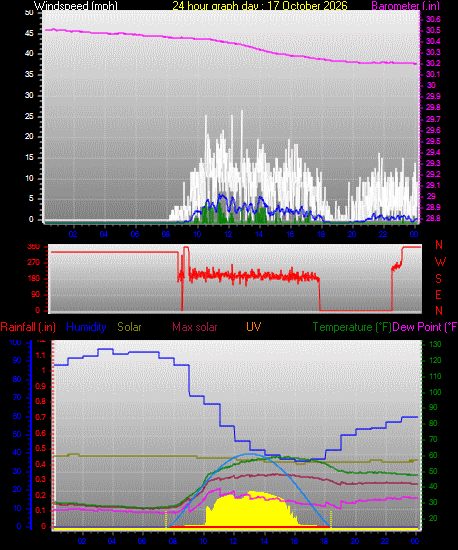Click the "28.8" barometer scale value
Screen dimensions: 458x550
(x=433, y=218)
